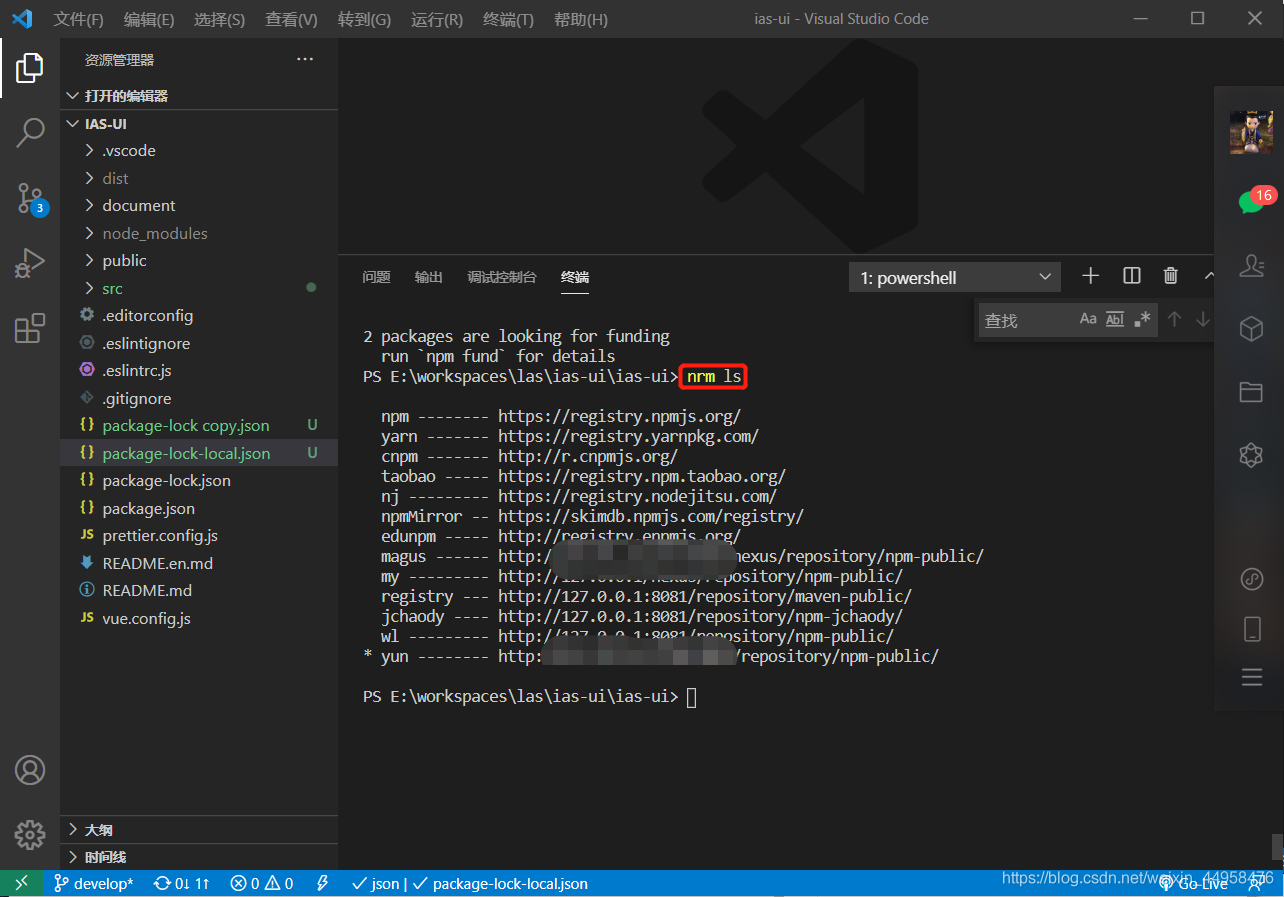Open the File menu
Image resolution: width=1284 pixels, height=897 pixels.
(79, 19)
